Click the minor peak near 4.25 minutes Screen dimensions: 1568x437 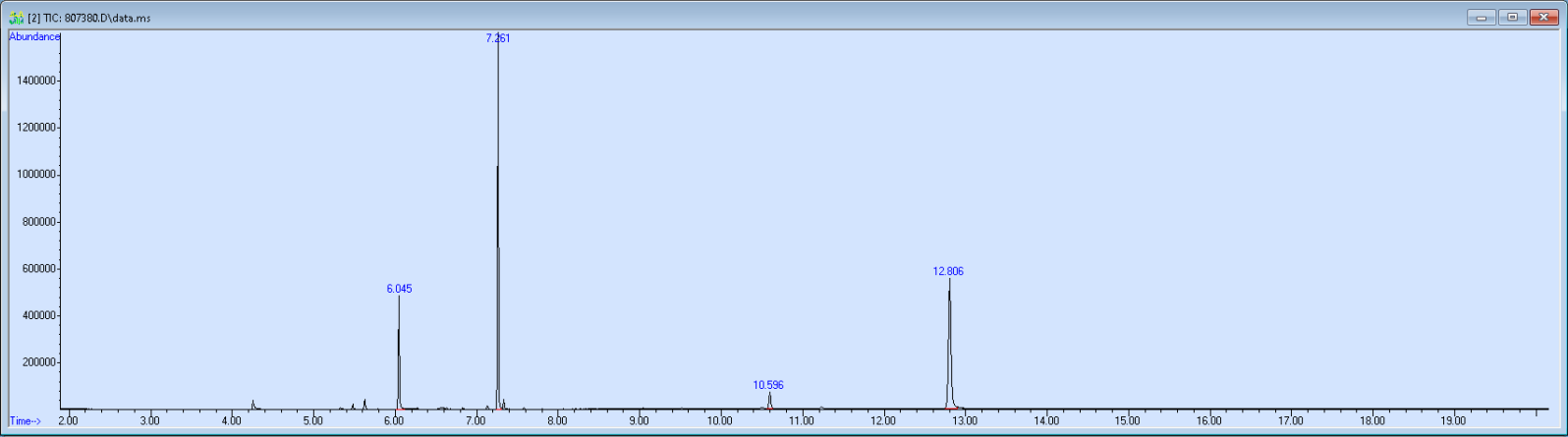pyautogui.click(x=252, y=404)
